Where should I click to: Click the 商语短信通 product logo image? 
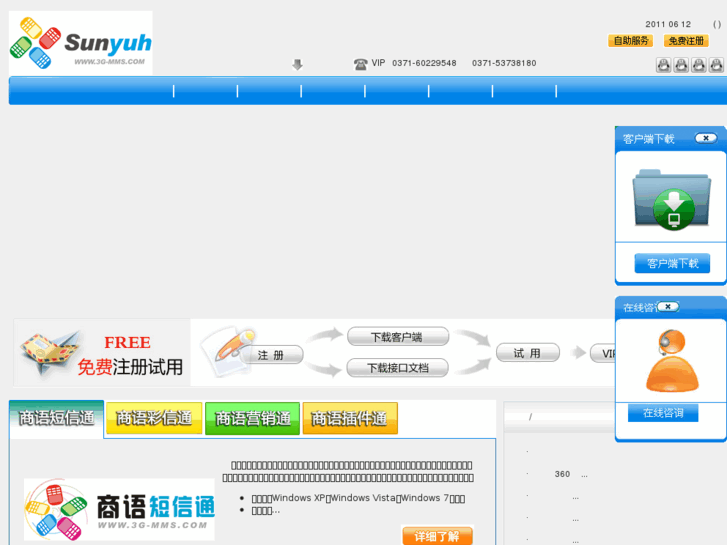pos(119,509)
